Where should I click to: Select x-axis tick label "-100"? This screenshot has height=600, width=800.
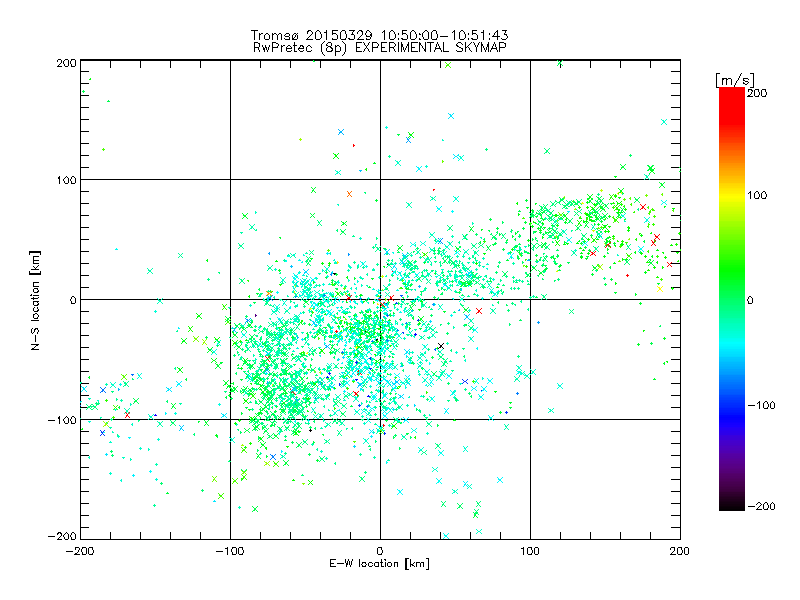point(230,551)
